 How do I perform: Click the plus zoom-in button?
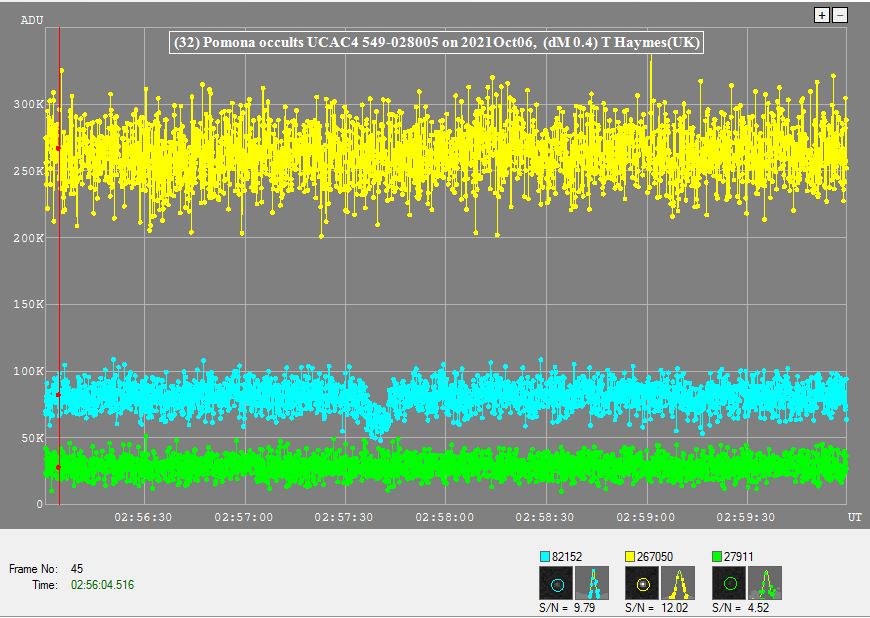tap(822, 15)
